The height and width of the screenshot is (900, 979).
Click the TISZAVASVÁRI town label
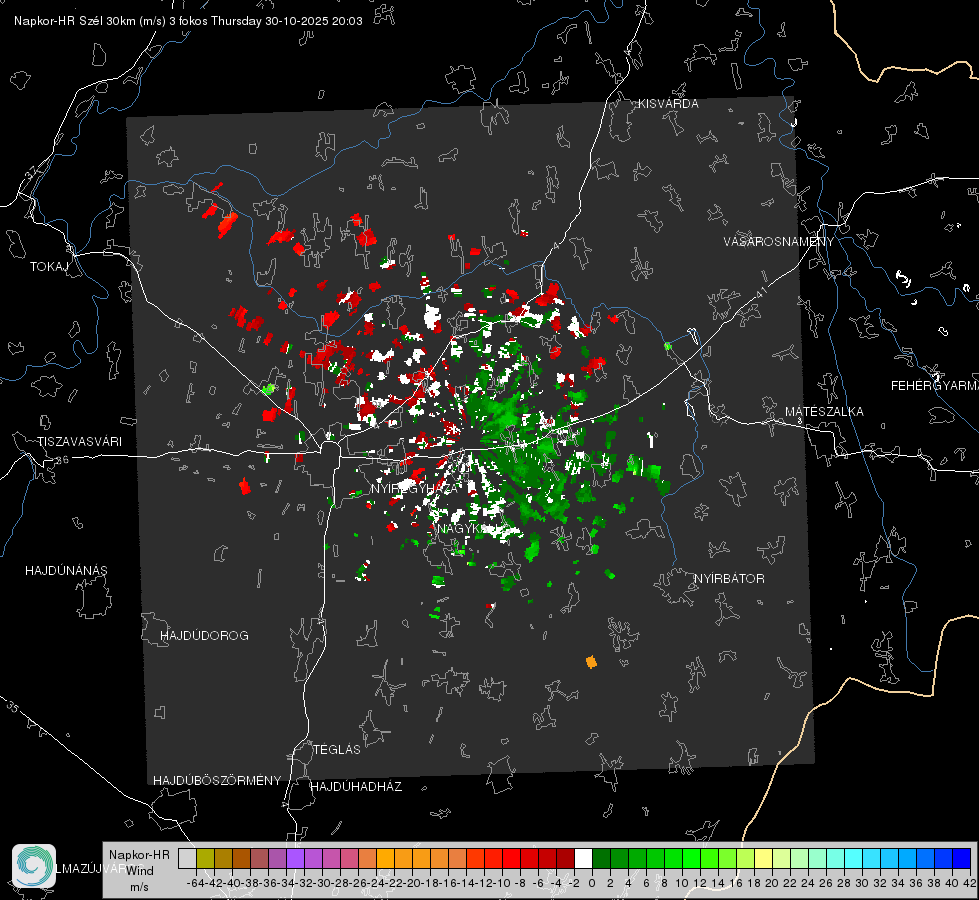coord(79,442)
